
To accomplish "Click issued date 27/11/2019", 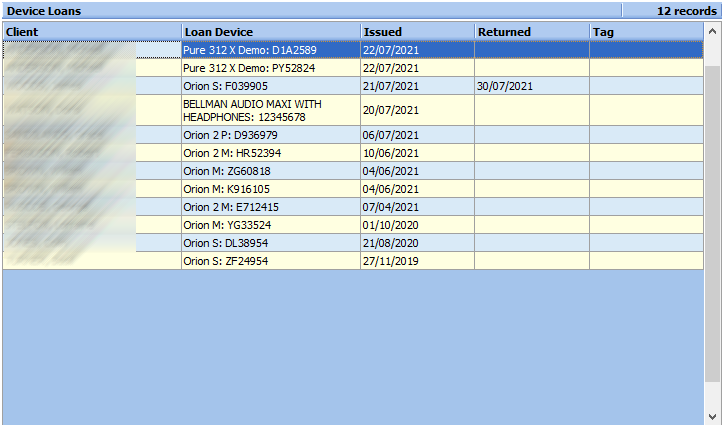I will click(391, 261).
